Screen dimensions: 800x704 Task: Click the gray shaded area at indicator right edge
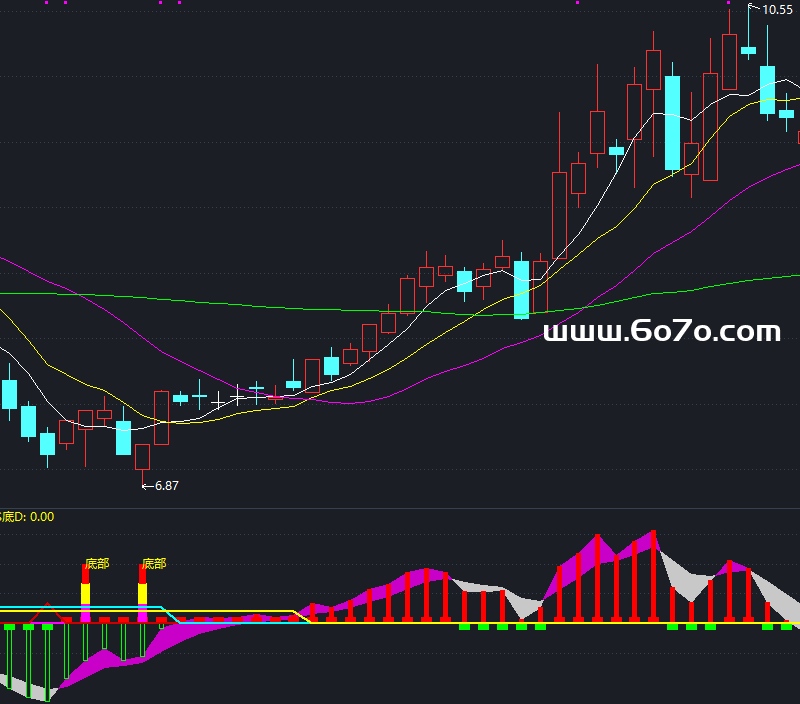785,598
